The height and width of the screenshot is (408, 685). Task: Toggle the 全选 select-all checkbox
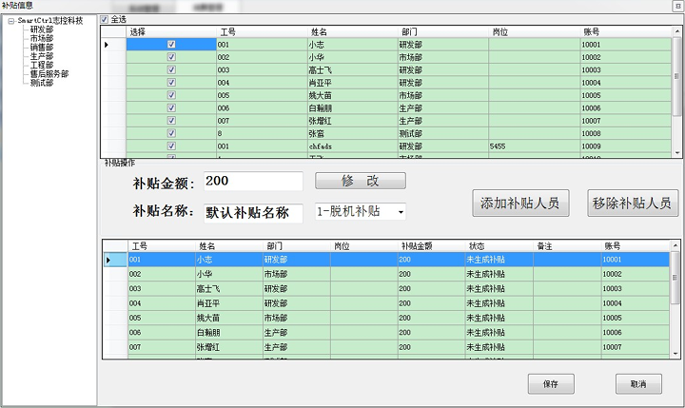coord(105,19)
